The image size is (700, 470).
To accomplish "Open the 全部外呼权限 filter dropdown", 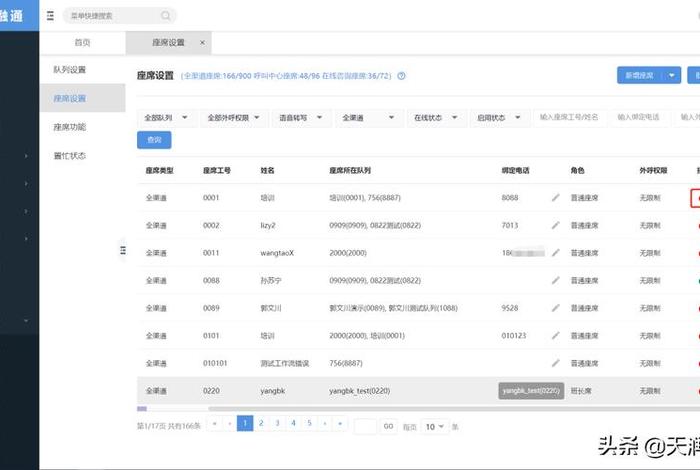I will 234,118.
